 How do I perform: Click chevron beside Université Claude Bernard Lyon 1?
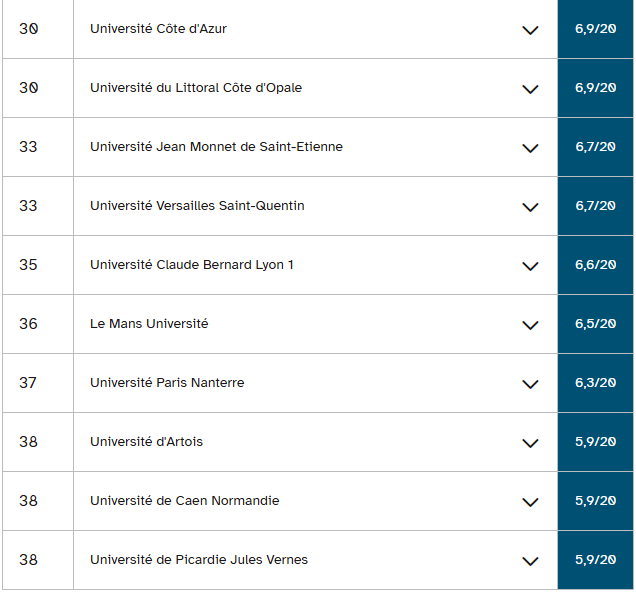pos(531,266)
